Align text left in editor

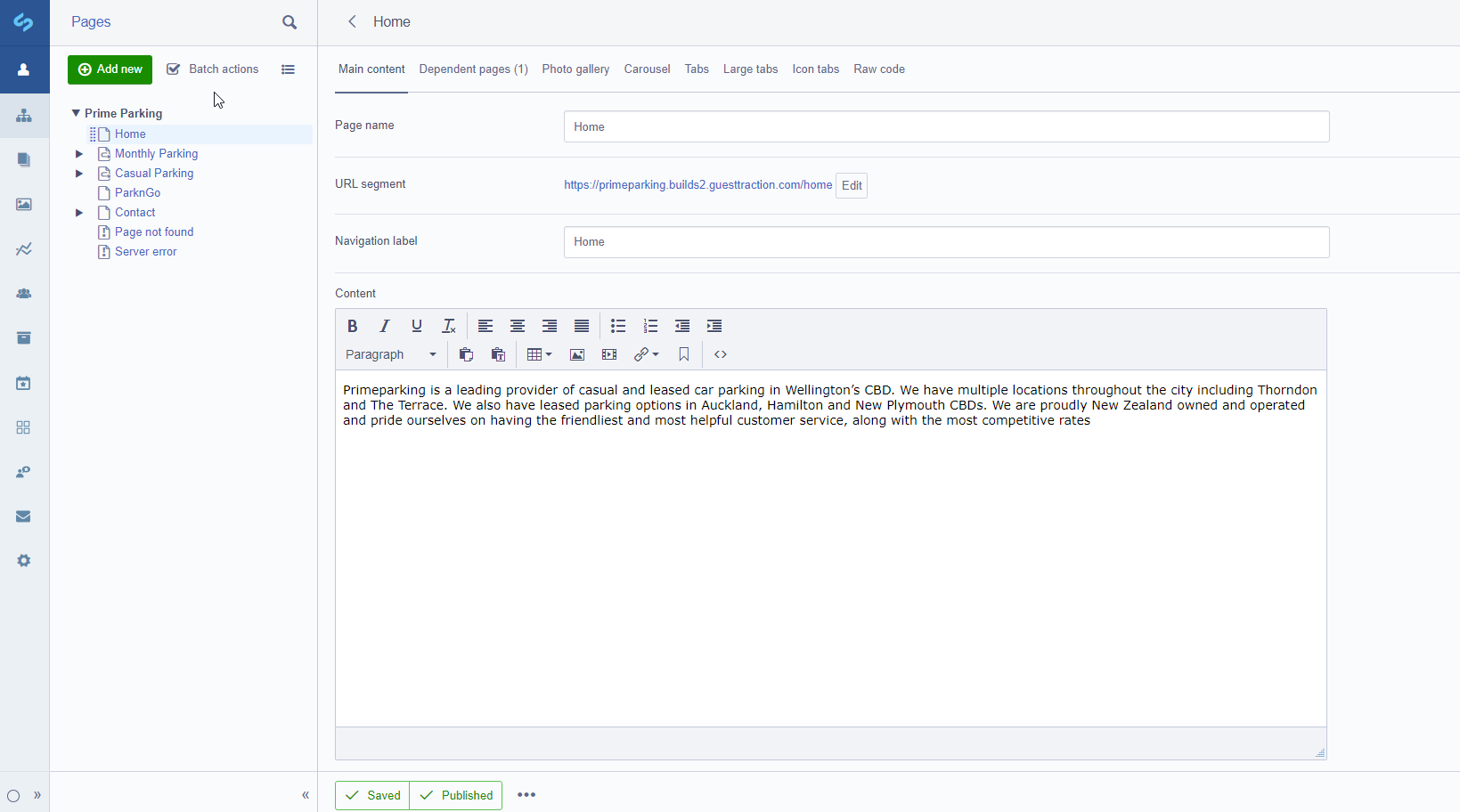tap(485, 326)
